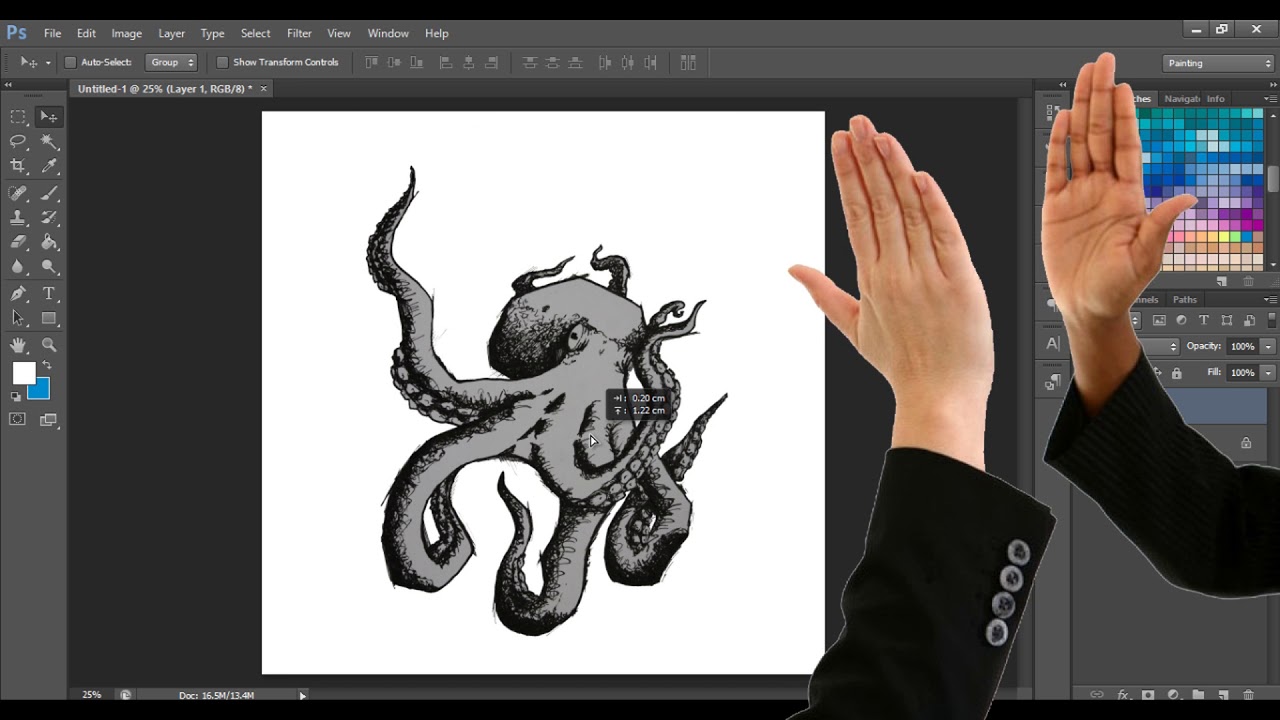Reset to default foreground and background colors
Screen dimensions: 1280x720
(x=16, y=396)
